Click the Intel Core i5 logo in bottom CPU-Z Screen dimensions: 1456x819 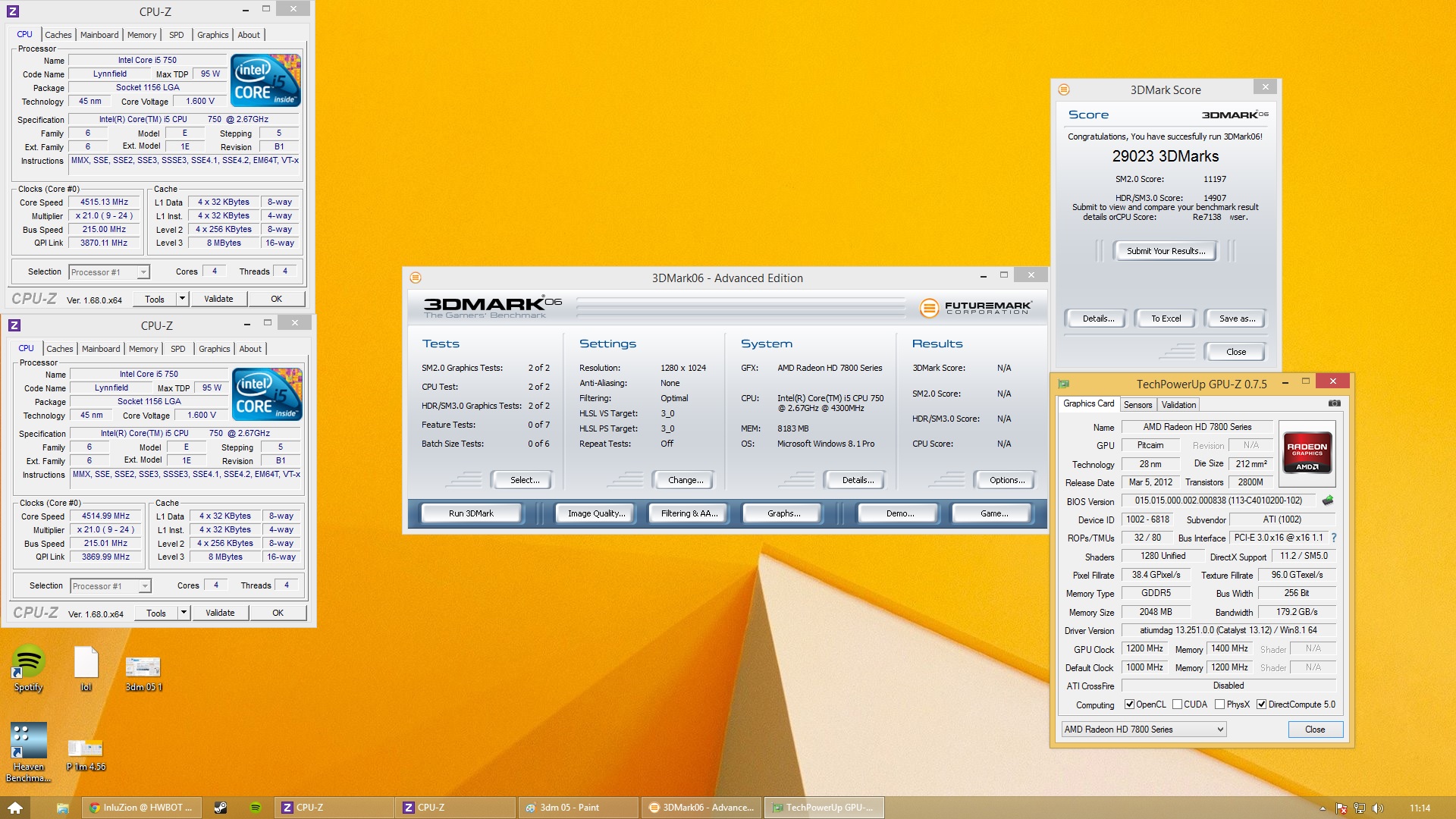click(x=267, y=394)
